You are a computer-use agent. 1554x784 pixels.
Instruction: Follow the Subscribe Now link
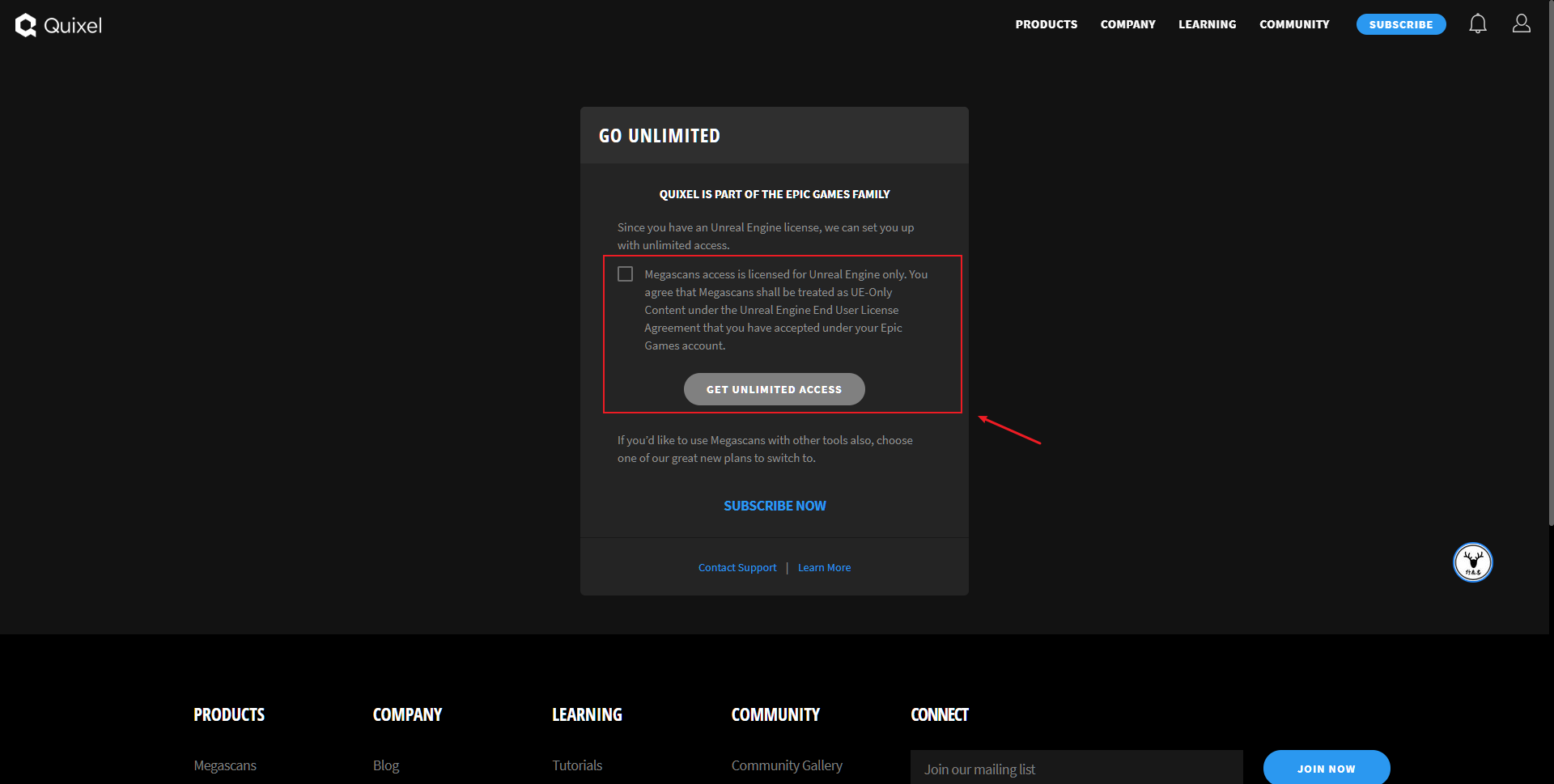point(775,506)
